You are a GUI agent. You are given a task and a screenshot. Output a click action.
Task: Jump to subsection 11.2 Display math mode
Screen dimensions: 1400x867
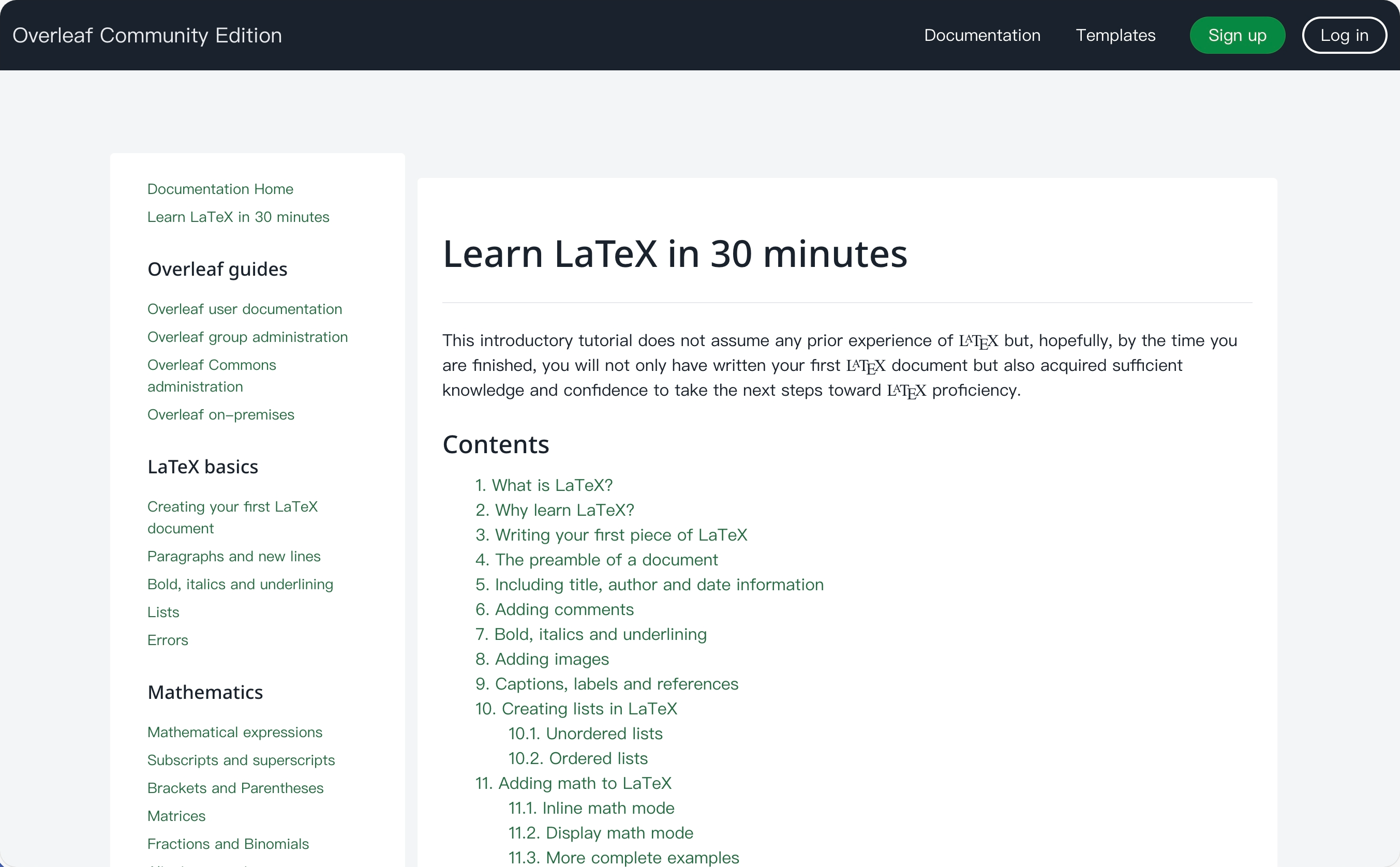[x=600, y=832]
